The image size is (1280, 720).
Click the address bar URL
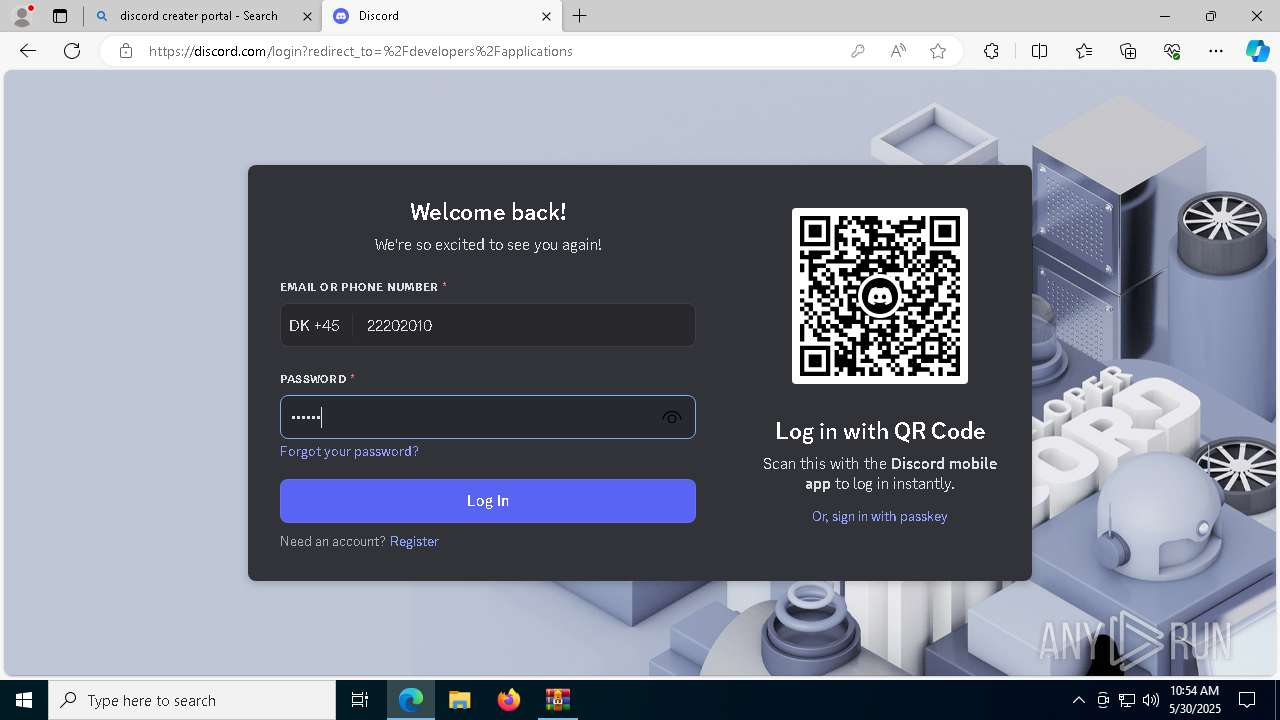click(x=361, y=51)
